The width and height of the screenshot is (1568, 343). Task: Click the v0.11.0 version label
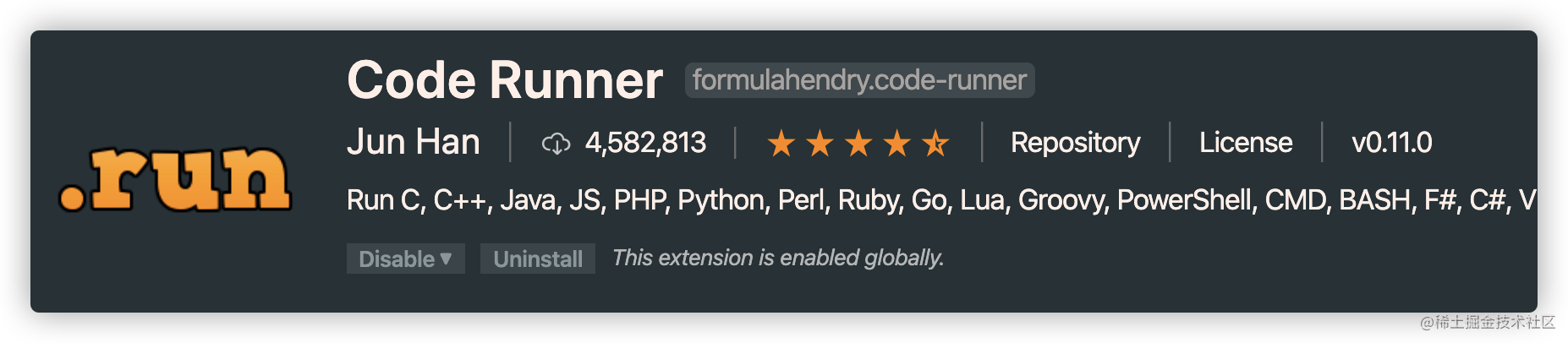(x=1392, y=143)
